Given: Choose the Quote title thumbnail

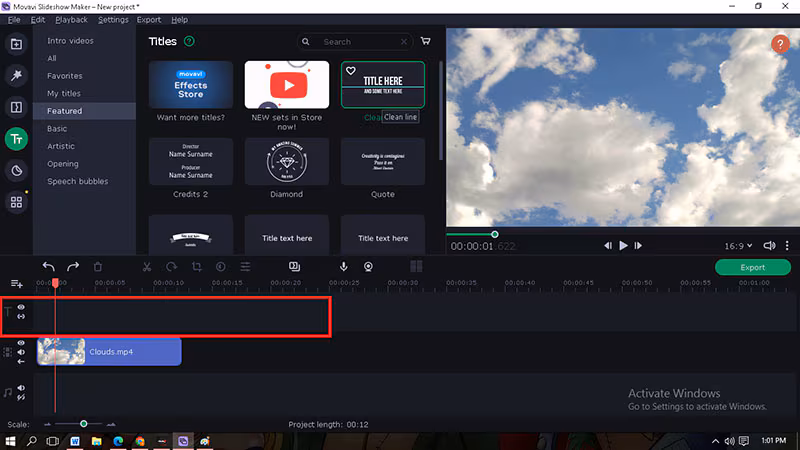Looking at the screenshot, I should click(x=383, y=162).
